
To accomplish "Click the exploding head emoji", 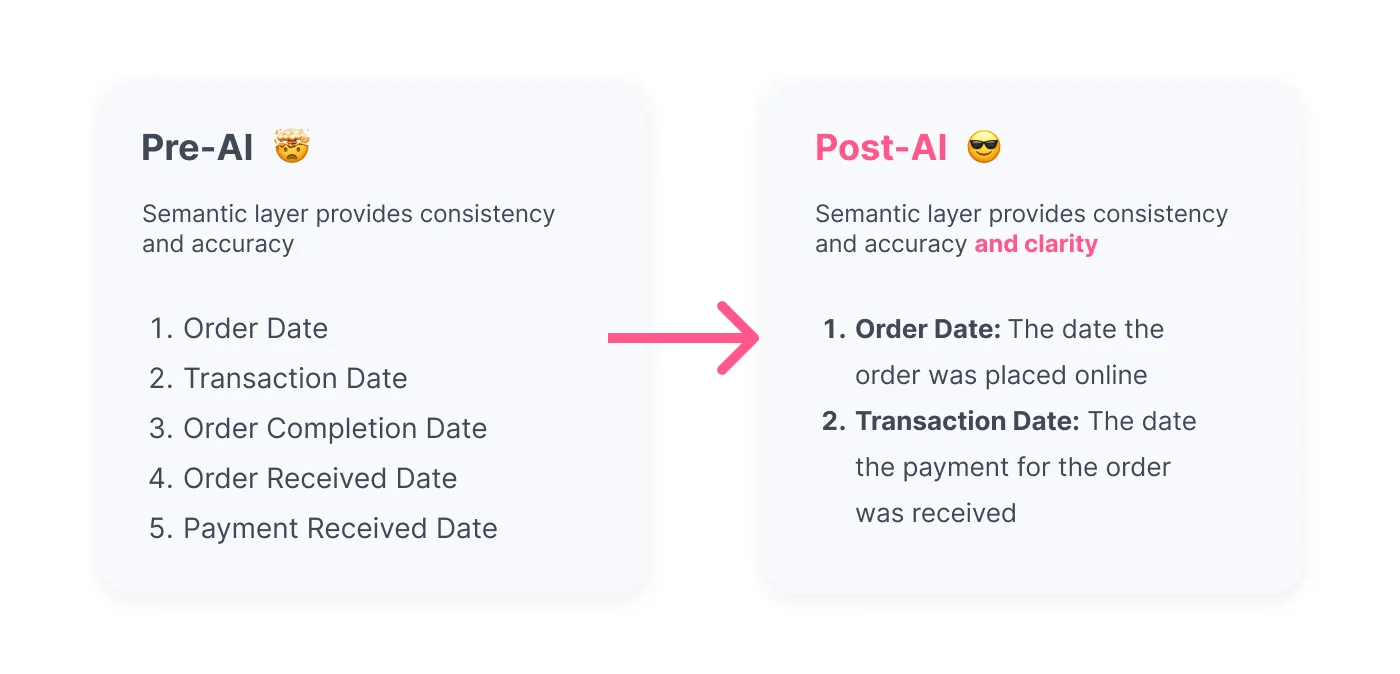I will (x=292, y=147).
